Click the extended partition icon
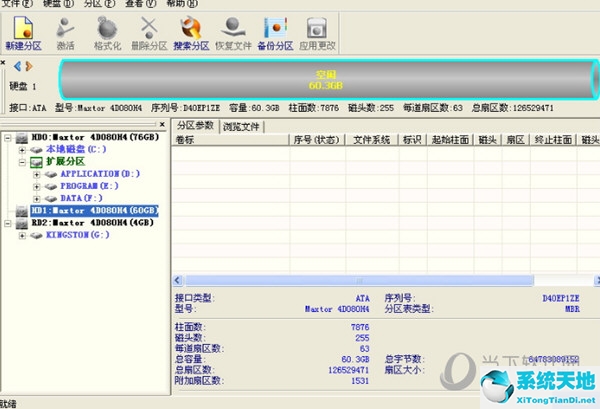Image resolution: width=600 pixels, height=409 pixels. tap(36, 162)
